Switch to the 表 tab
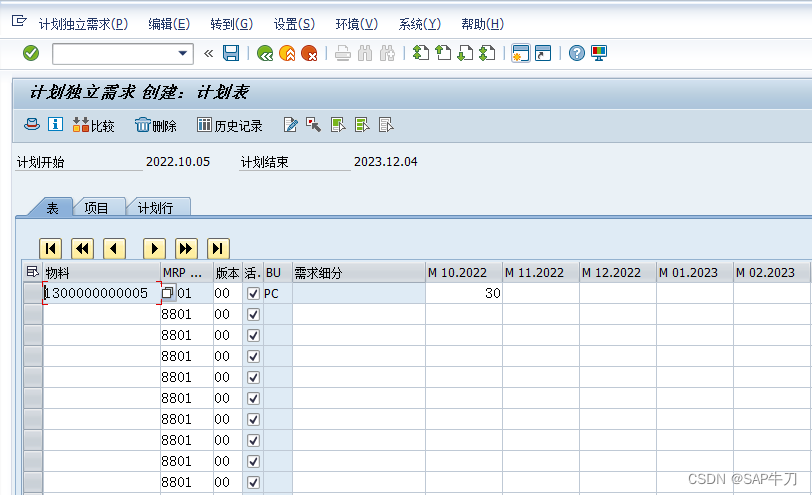Viewport: 812px width, 495px height. pos(52,208)
